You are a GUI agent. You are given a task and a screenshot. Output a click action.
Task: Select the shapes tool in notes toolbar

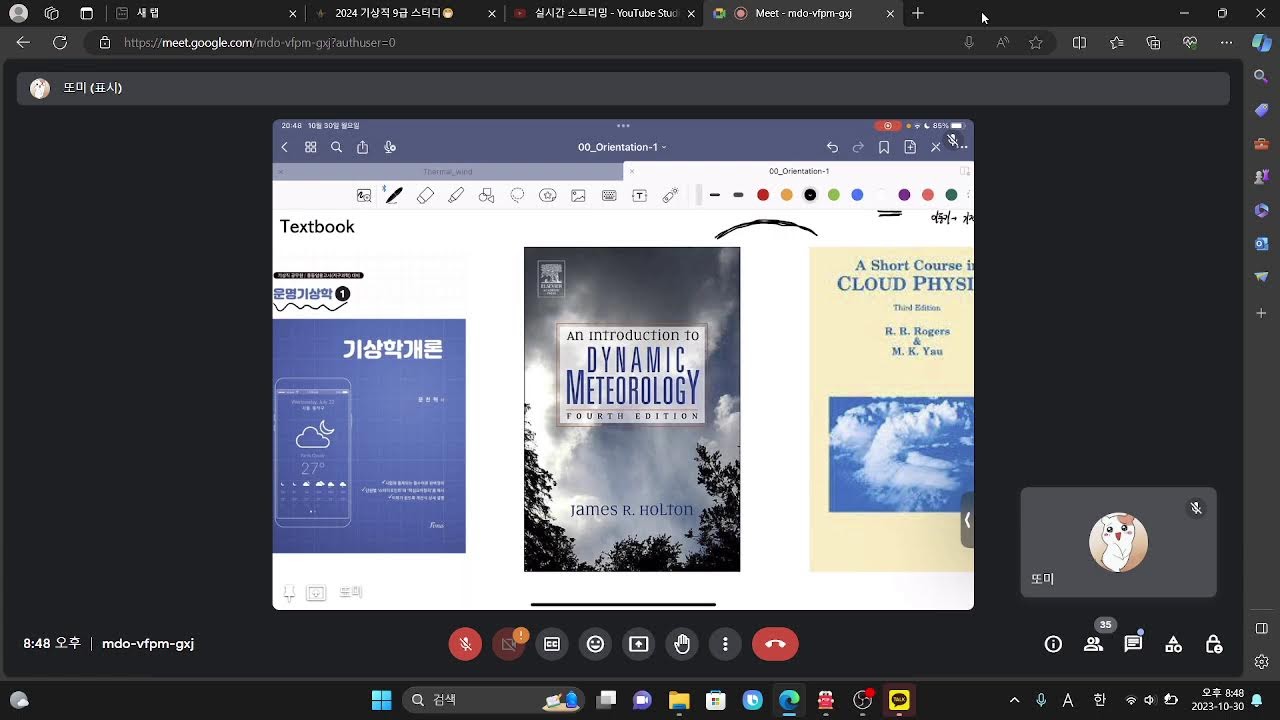[487, 195]
